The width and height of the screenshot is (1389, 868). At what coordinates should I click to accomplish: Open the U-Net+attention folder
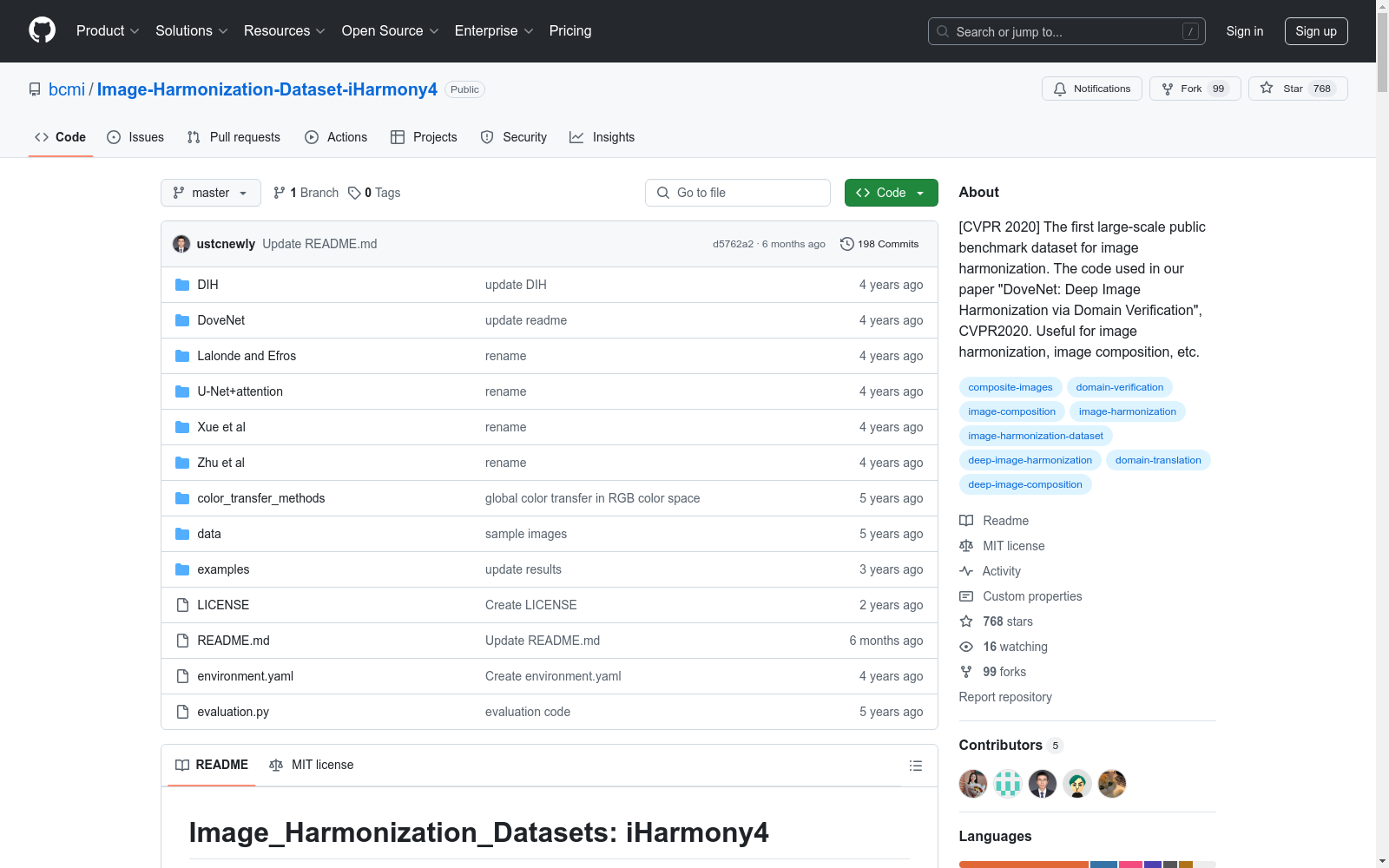240,391
